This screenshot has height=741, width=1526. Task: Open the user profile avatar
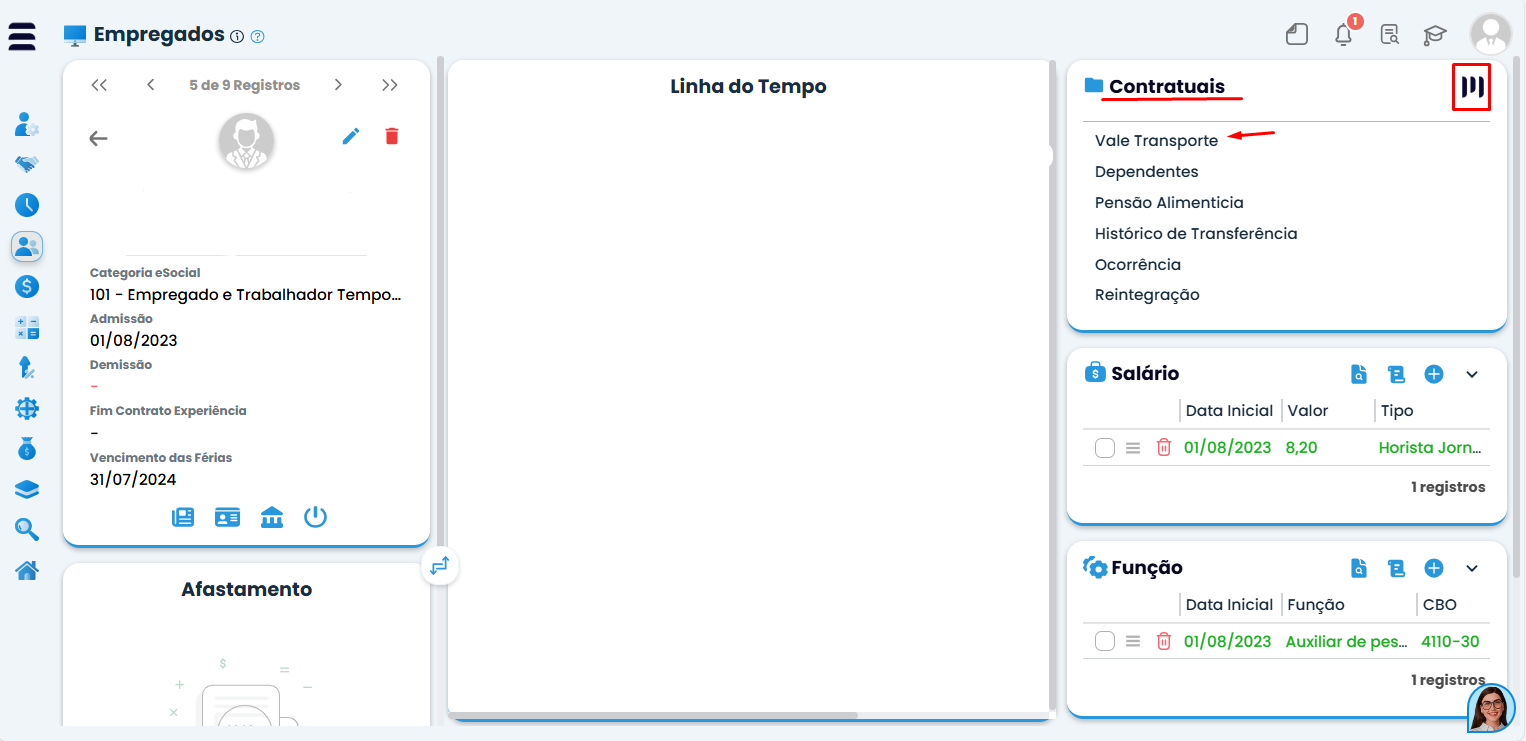pyautogui.click(x=1491, y=34)
